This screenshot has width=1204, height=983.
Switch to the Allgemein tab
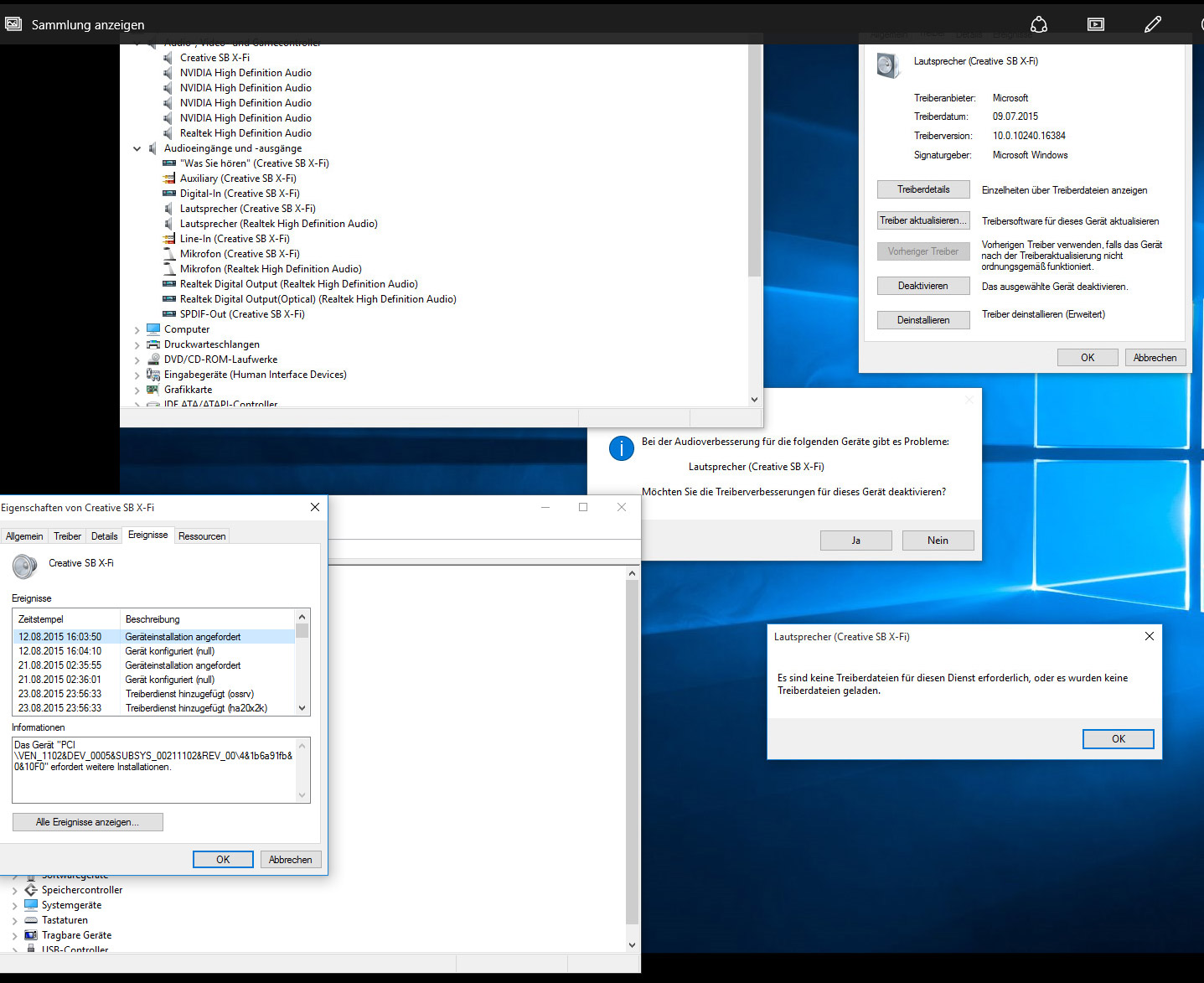click(x=24, y=536)
